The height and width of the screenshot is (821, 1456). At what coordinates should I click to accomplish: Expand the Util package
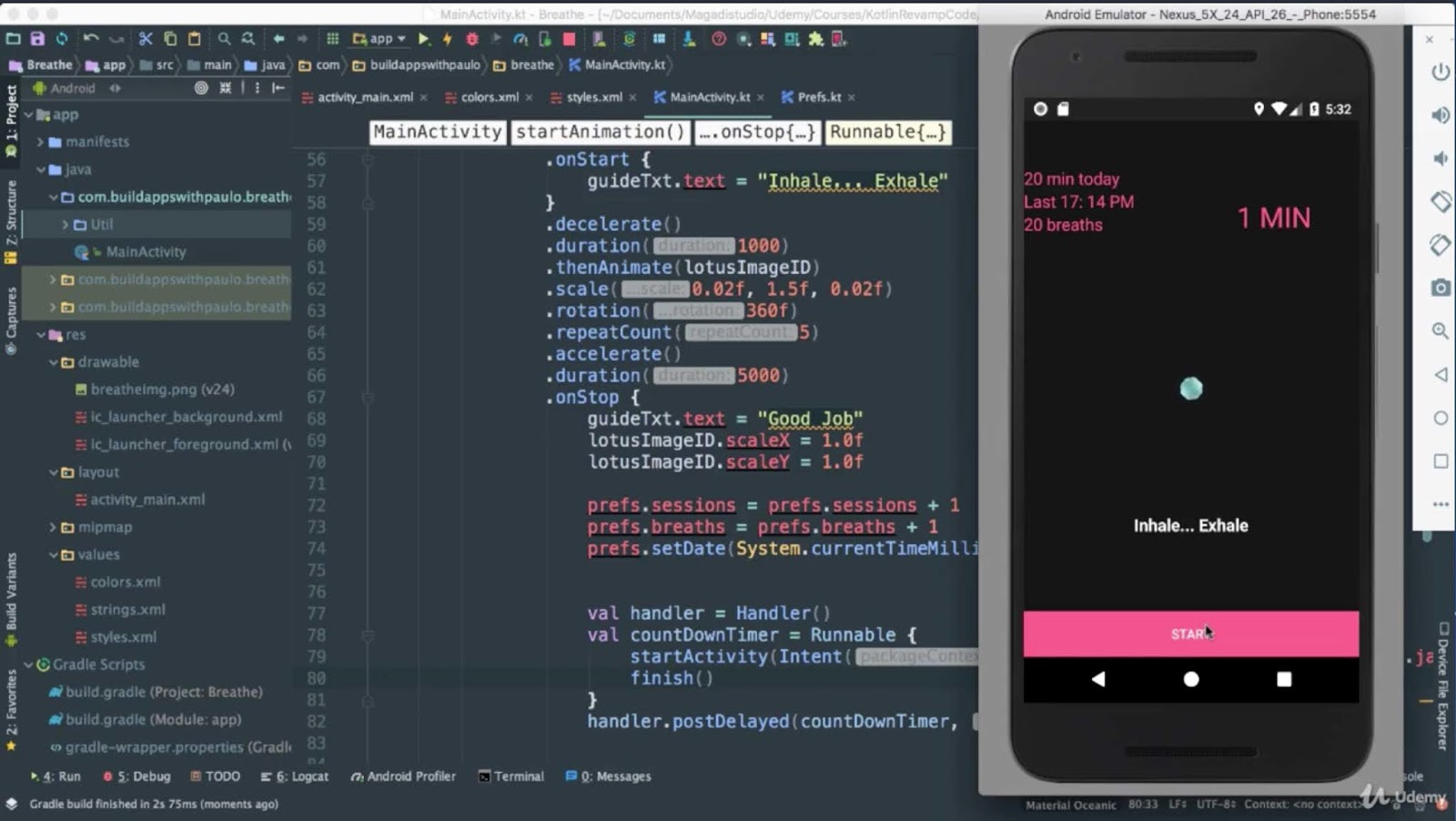(65, 224)
